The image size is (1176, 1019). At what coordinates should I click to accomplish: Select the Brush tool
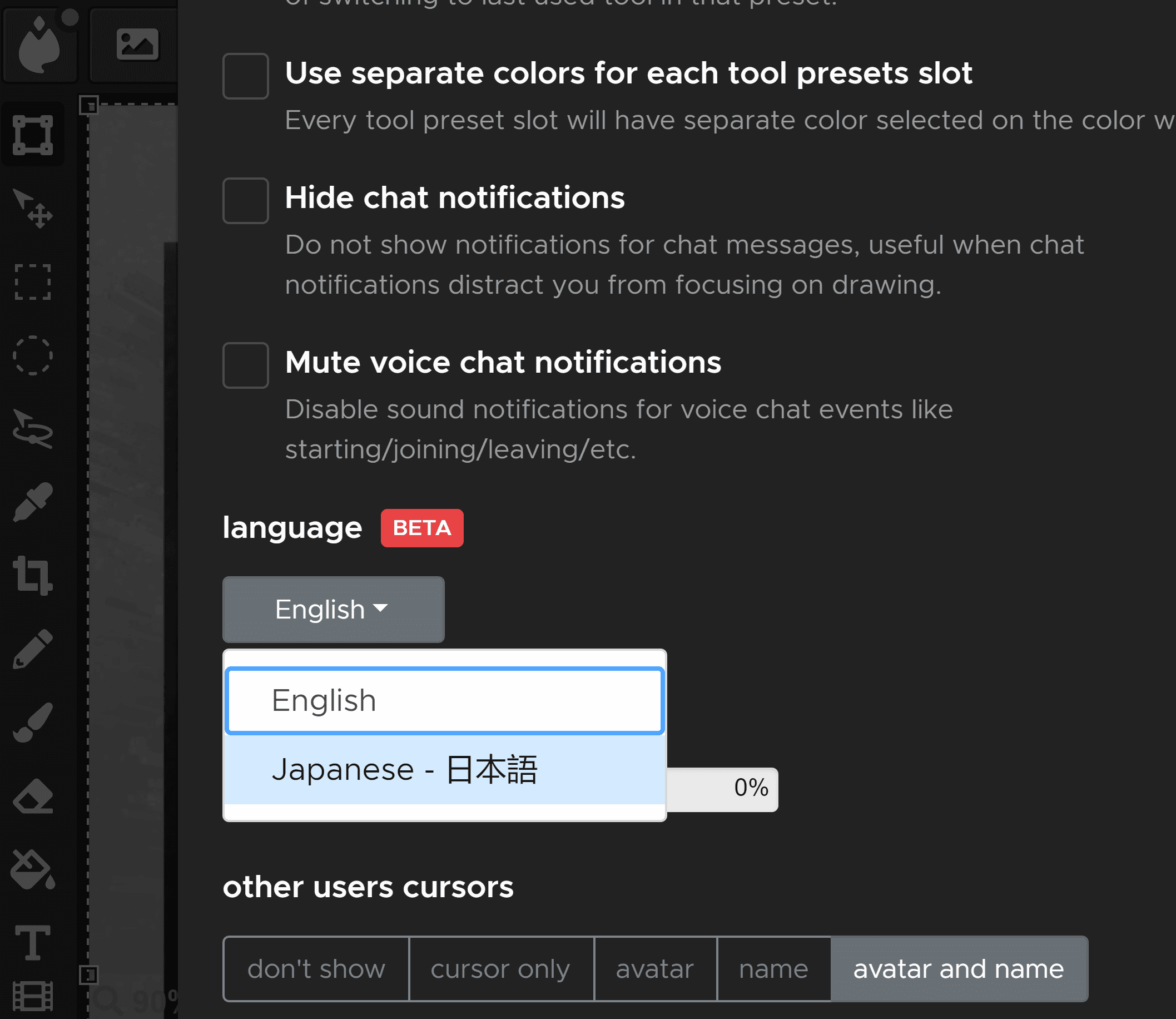point(33,722)
